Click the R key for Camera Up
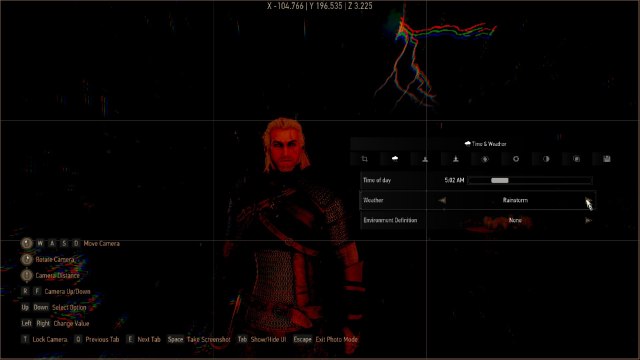The height and width of the screenshot is (360, 640). coord(25,291)
